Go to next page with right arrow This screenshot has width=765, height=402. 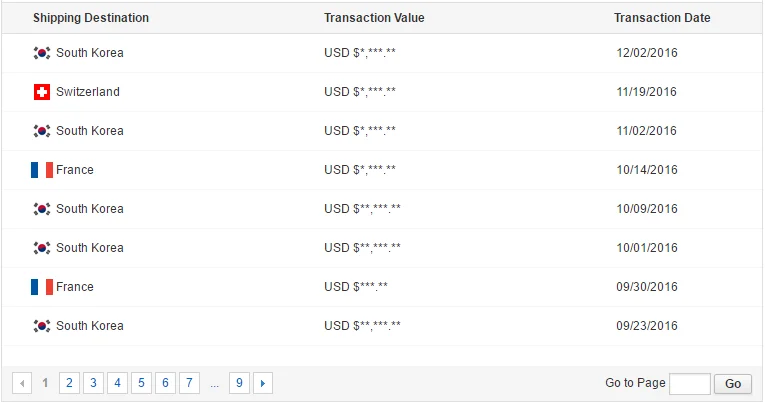click(263, 383)
